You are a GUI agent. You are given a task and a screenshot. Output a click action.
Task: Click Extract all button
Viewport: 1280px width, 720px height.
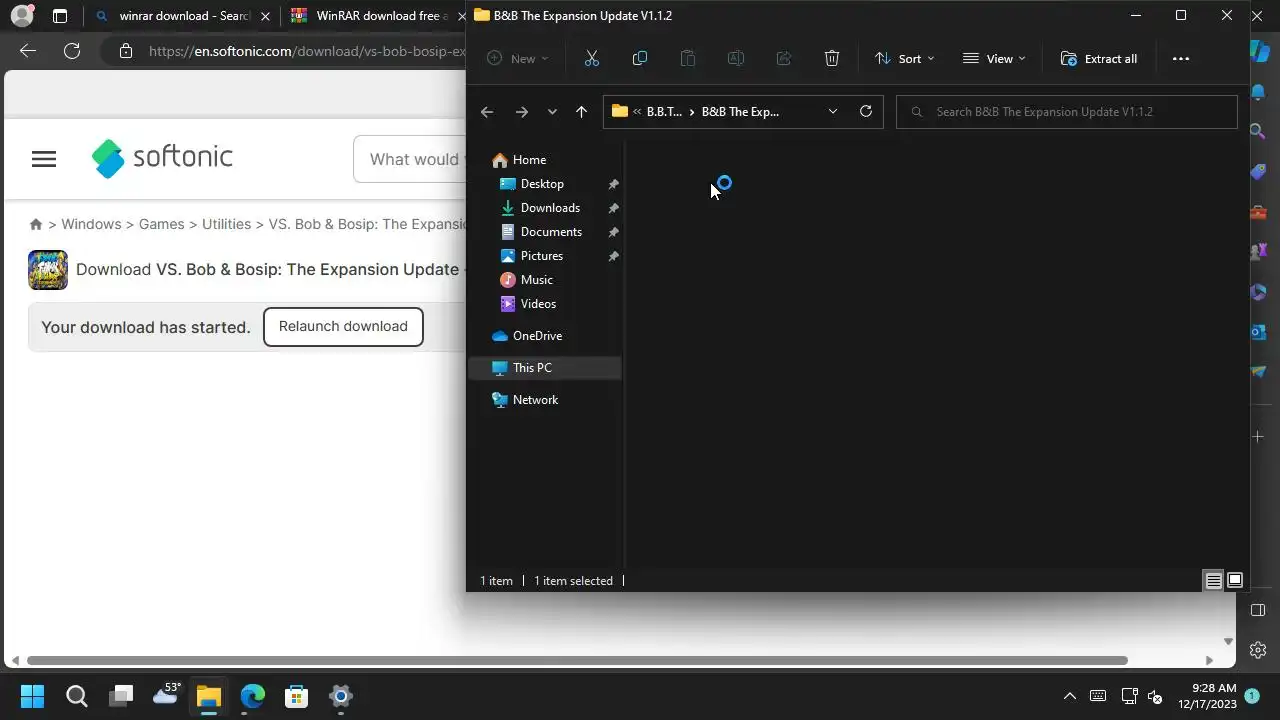(1099, 59)
